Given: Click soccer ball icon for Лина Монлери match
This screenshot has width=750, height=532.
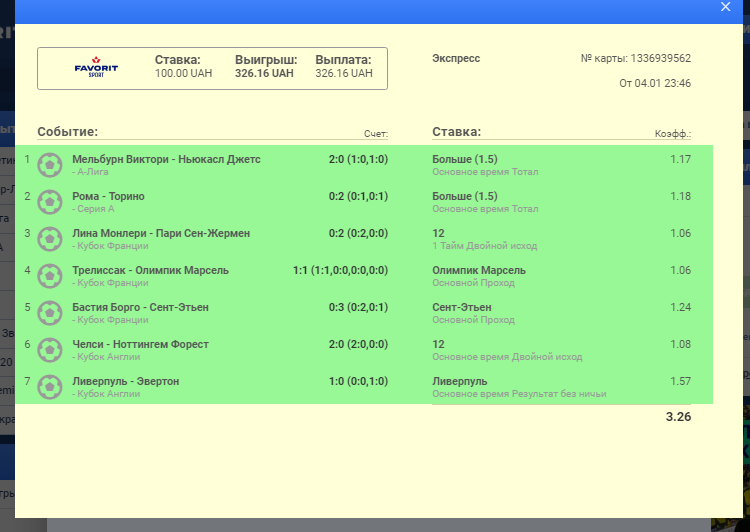Looking at the screenshot, I should 50,239.
